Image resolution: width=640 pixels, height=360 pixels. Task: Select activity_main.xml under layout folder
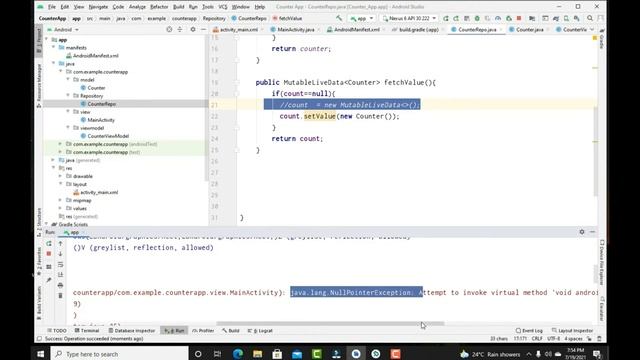pos(99,192)
